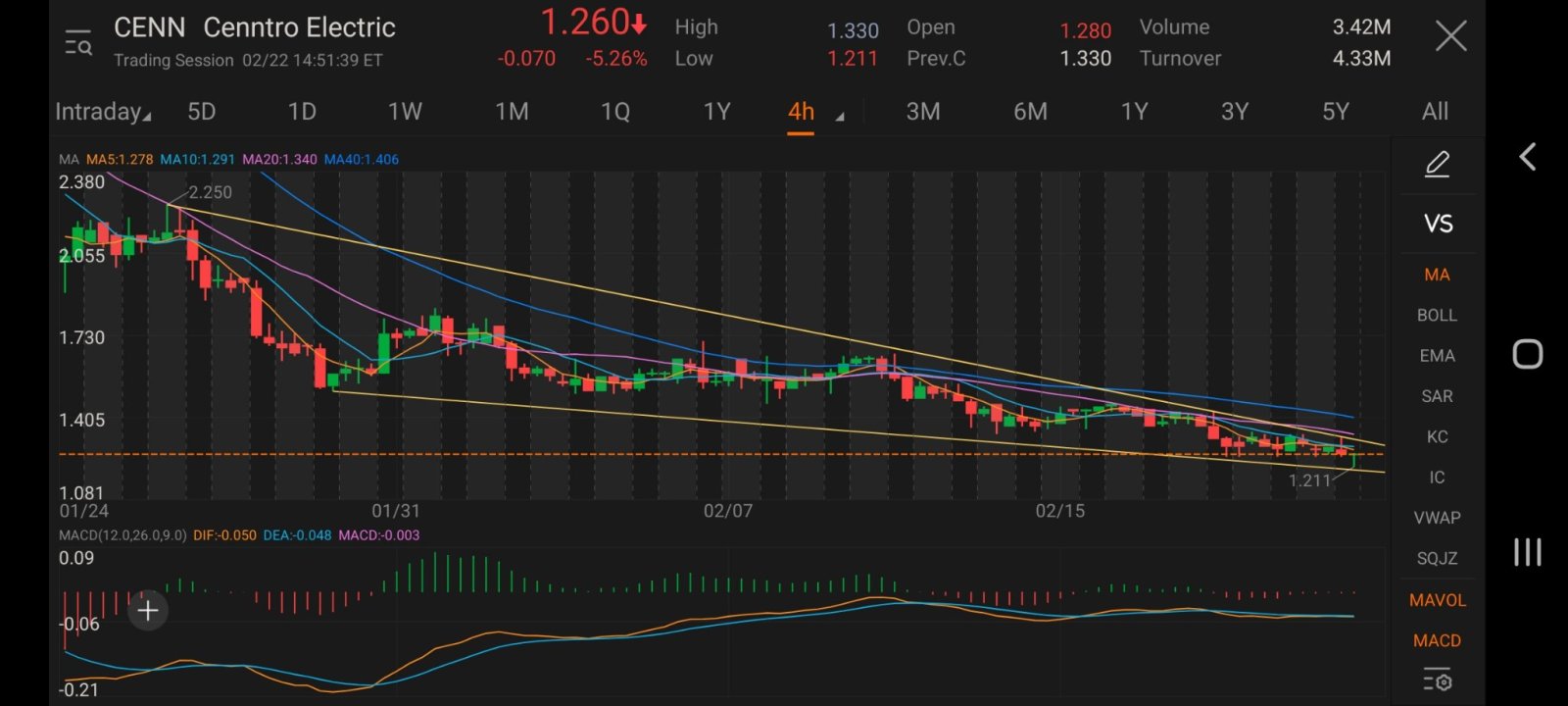The image size is (1568, 706).
Task: Toggle the IC indicator
Action: pyautogui.click(x=1437, y=478)
